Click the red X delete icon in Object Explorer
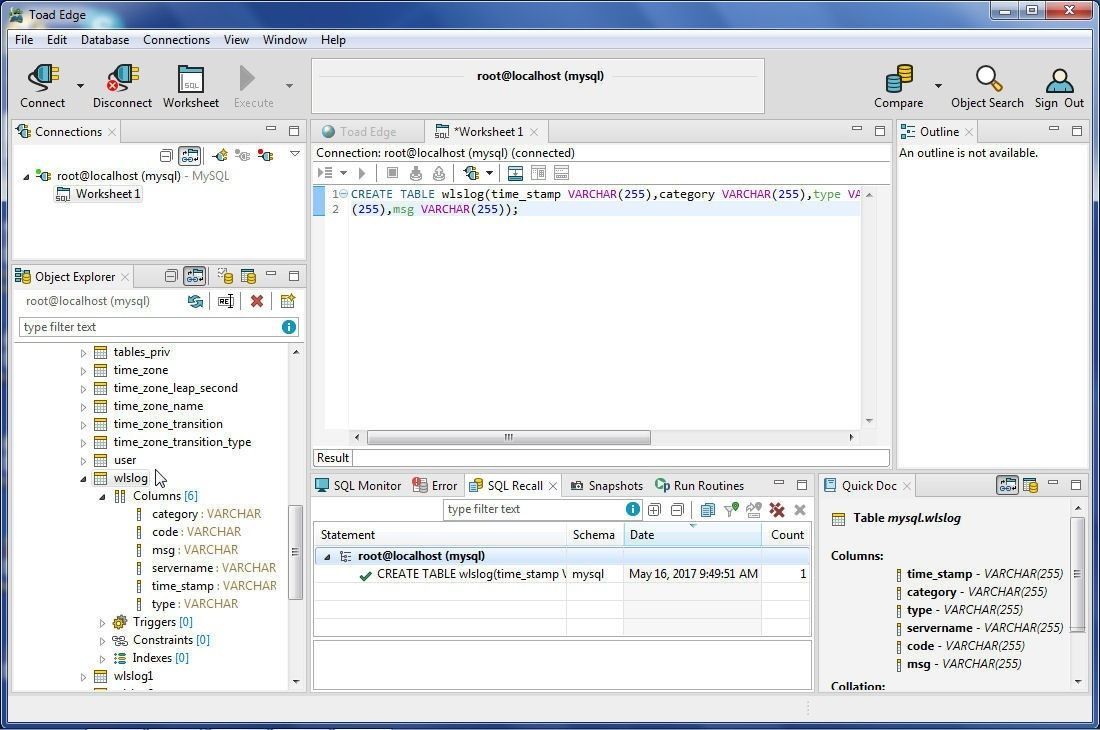The width and height of the screenshot is (1100, 730). coord(257,301)
